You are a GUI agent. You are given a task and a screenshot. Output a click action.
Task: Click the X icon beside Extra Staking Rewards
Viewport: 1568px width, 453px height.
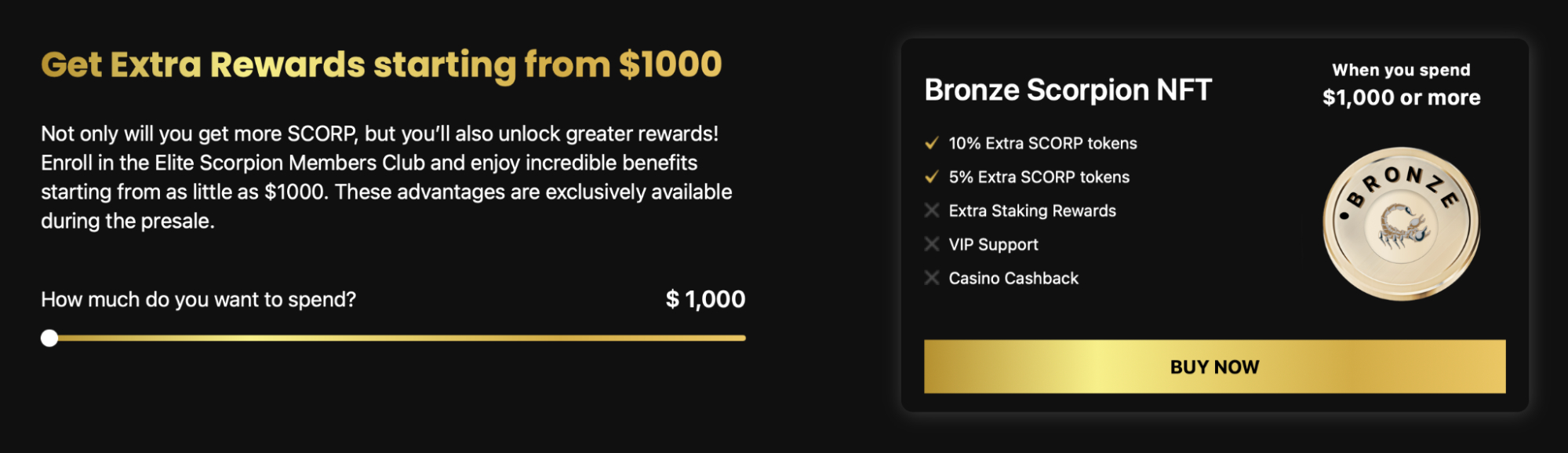[x=932, y=210]
